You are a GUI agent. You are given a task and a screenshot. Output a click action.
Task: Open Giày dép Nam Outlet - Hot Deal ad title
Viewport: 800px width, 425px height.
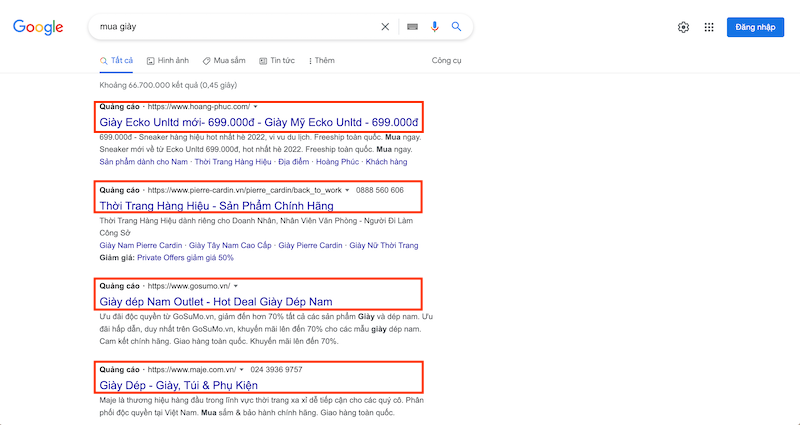point(216,302)
